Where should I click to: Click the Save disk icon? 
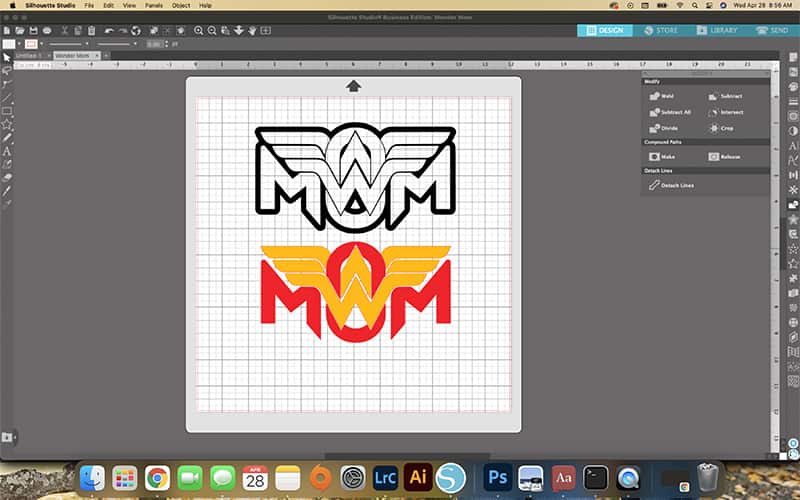click(33, 31)
